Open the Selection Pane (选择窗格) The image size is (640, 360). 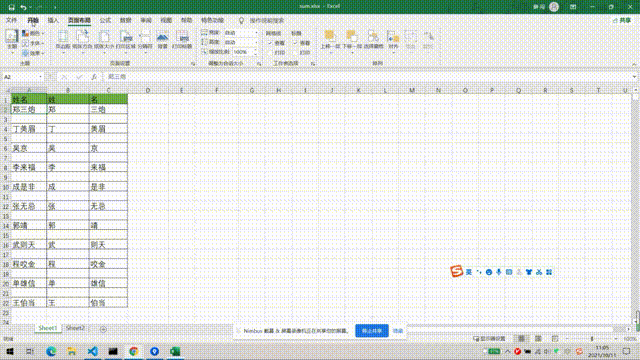(x=373, y=40)
